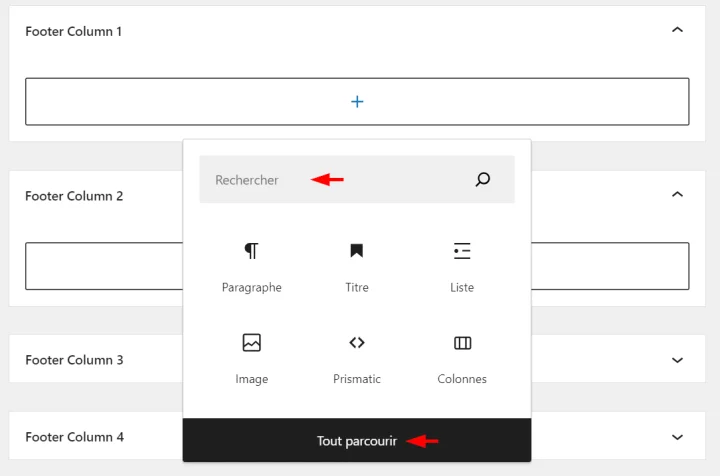Screen dimensions: 720x476
Task: Expand the Footer Column 3 panel
Action: (677, 360)
